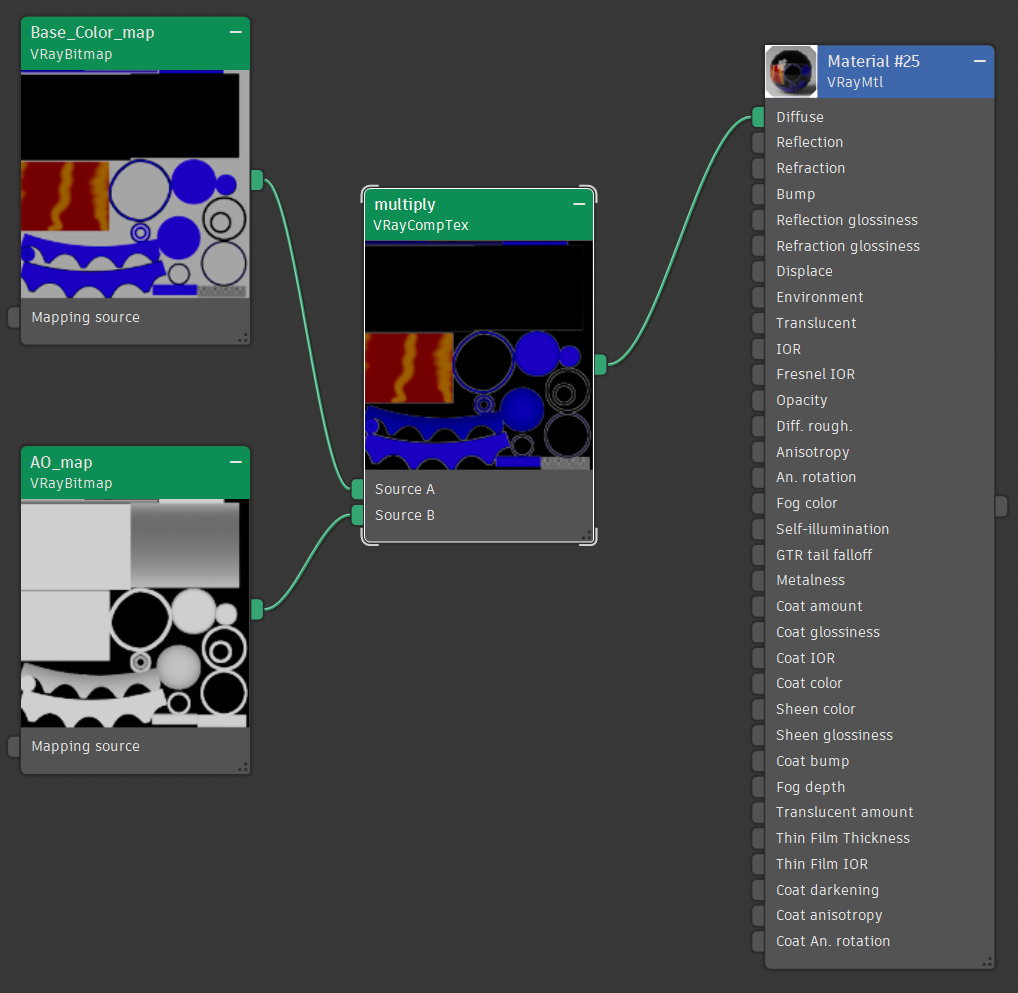Click the Diffuse input socket
Screen dimensions: 1018x993
(x=758, y=117)
